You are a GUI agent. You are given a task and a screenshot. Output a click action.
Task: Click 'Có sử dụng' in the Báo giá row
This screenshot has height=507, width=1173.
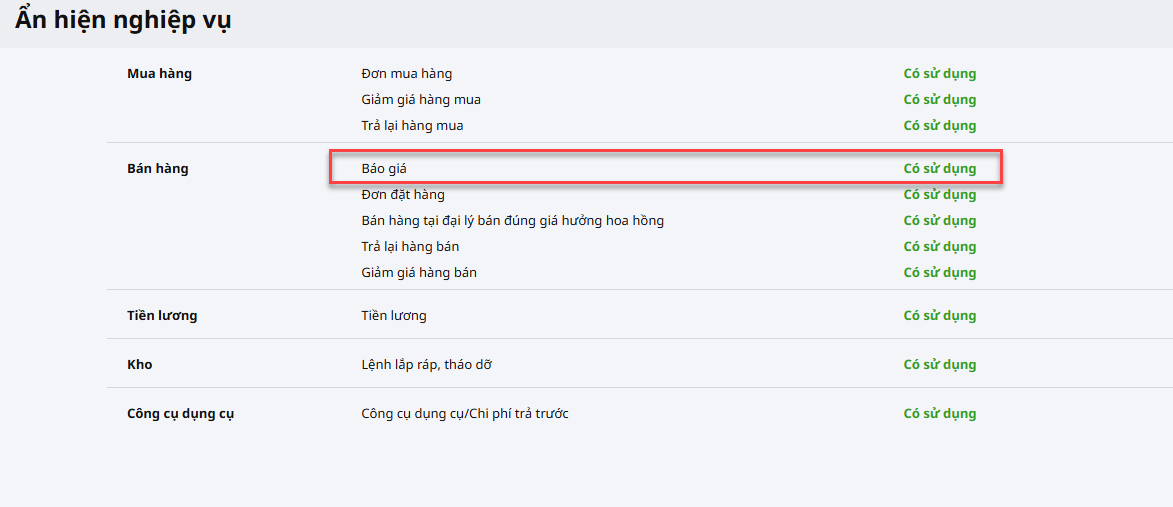click(x=939, y=169)
